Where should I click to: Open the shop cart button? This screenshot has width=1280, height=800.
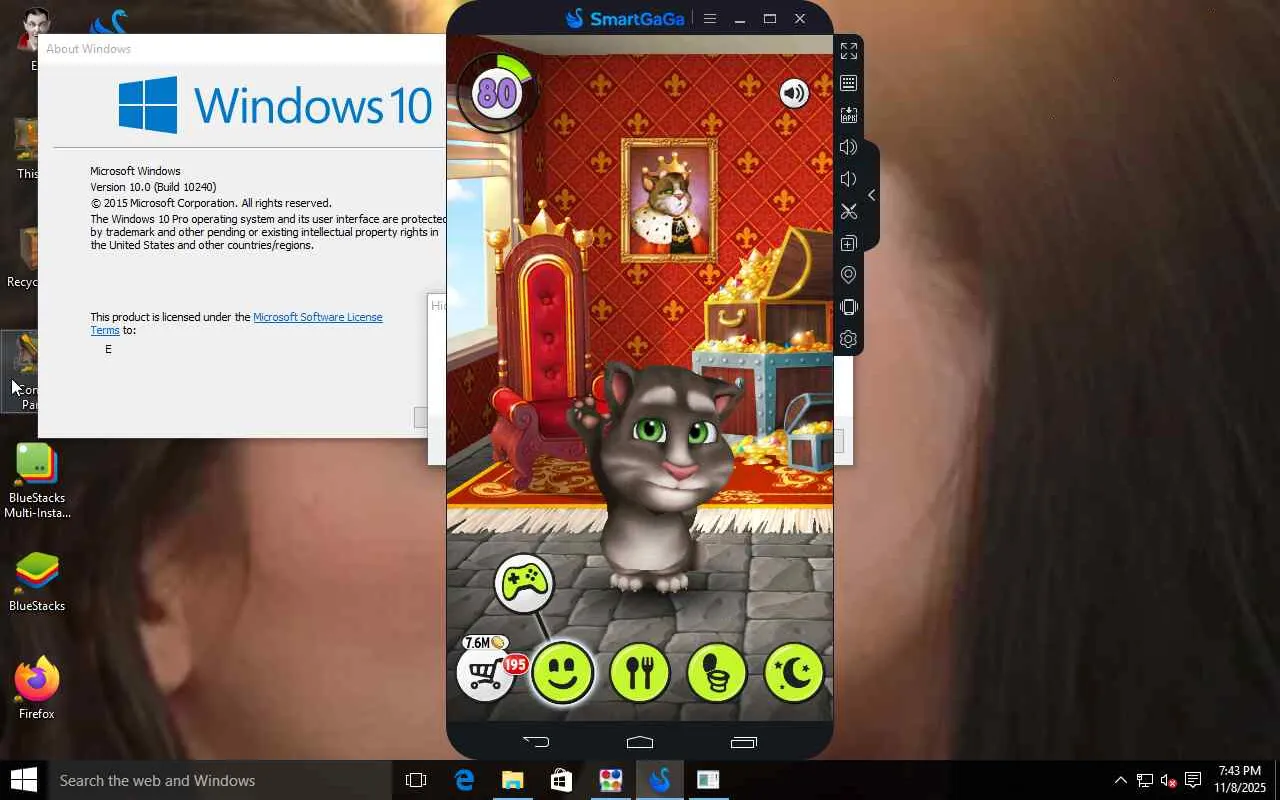pyautogui.click(x=486, y=672)
